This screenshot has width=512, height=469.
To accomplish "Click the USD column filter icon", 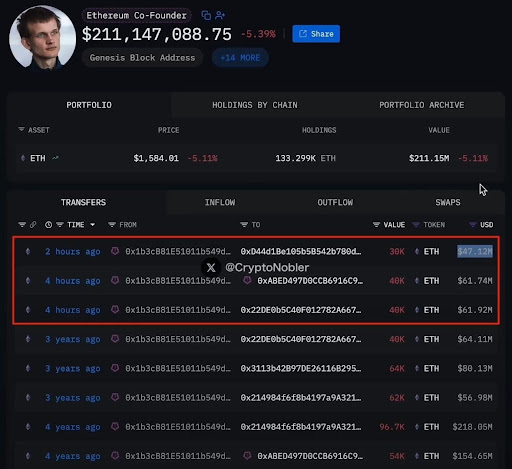I will tap(473, 225).
